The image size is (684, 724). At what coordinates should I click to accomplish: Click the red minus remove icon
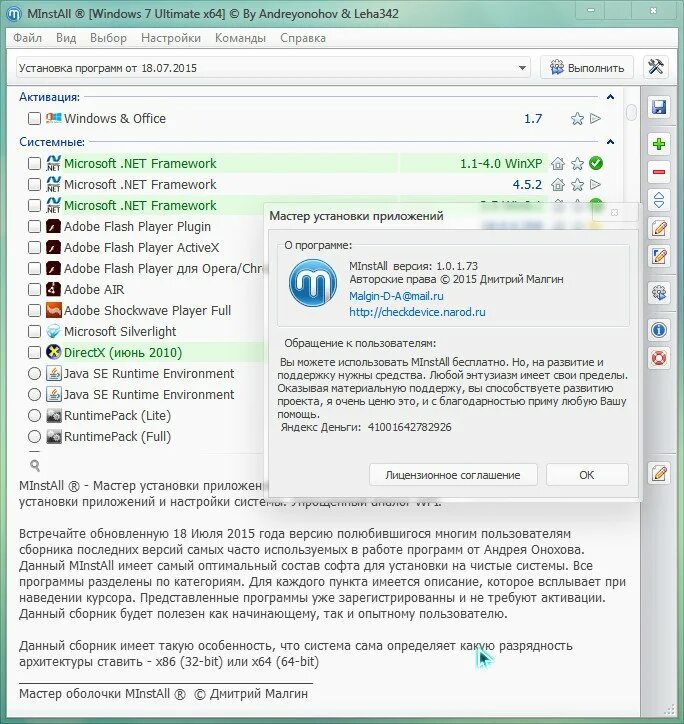click(659, 172)
